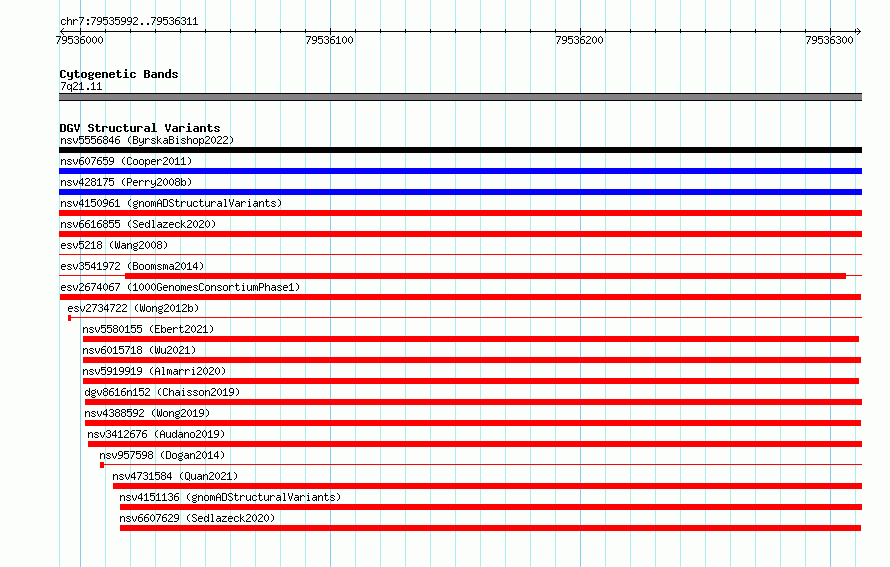Screen dimensions: 890x567
Task: Click the thin esv5218 Wang2008 line
Action: [x=460, y=254]
